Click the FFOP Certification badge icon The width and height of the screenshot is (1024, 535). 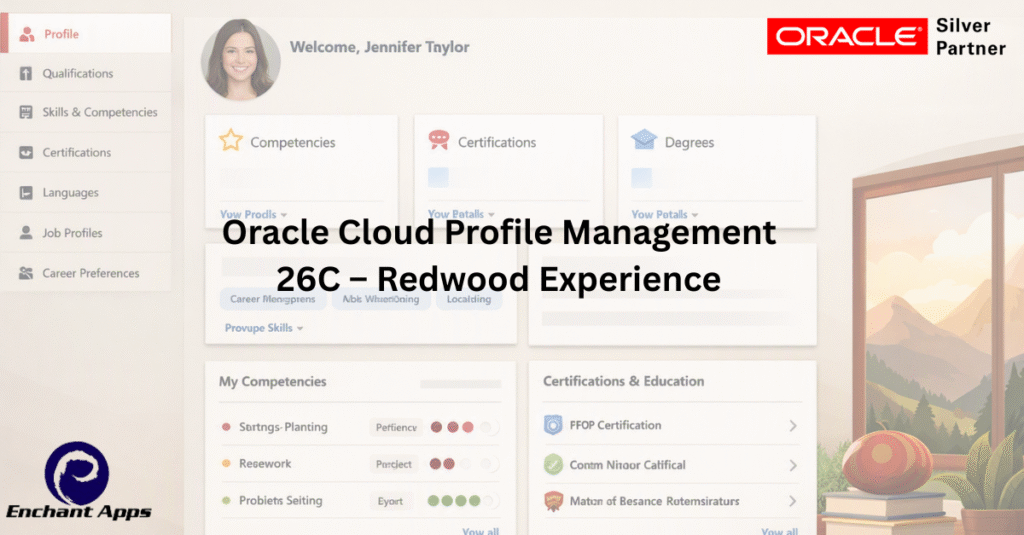point(553,425)
